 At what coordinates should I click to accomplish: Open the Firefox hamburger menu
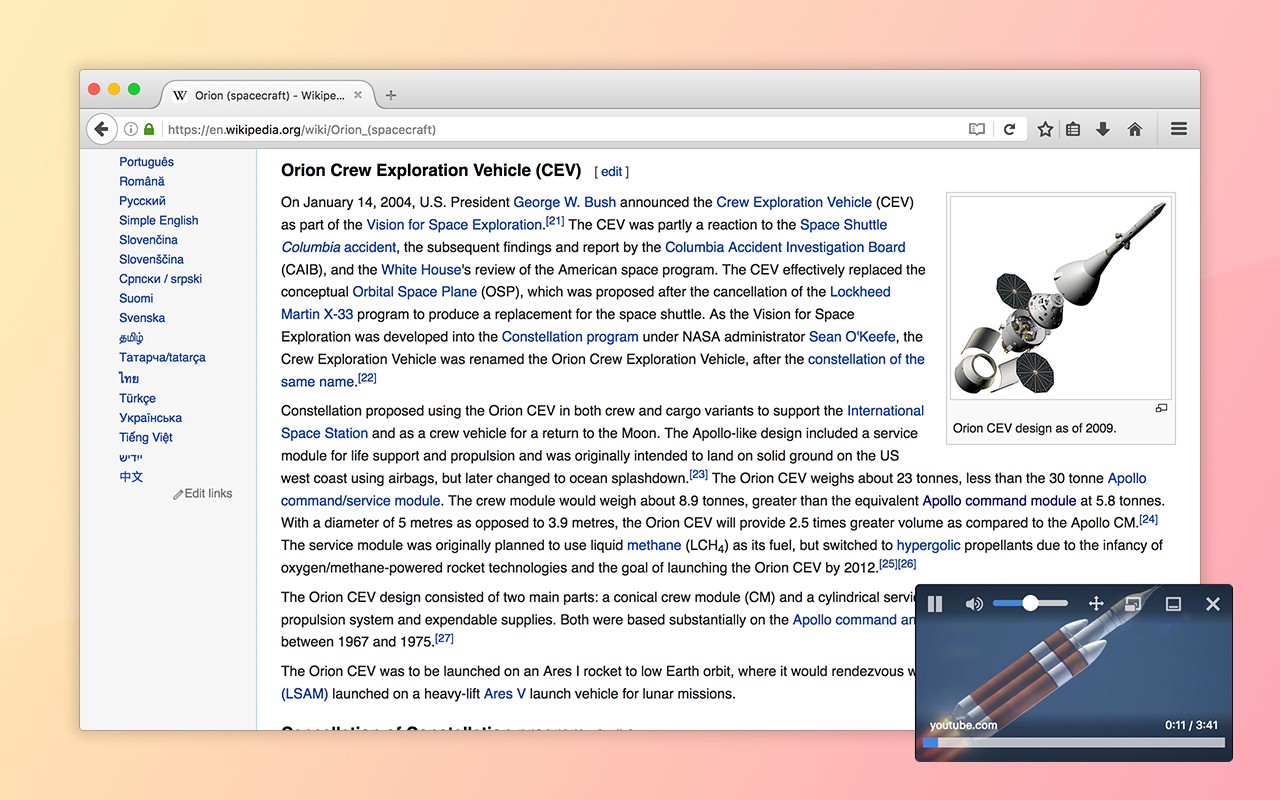(x=1179, y=129)
